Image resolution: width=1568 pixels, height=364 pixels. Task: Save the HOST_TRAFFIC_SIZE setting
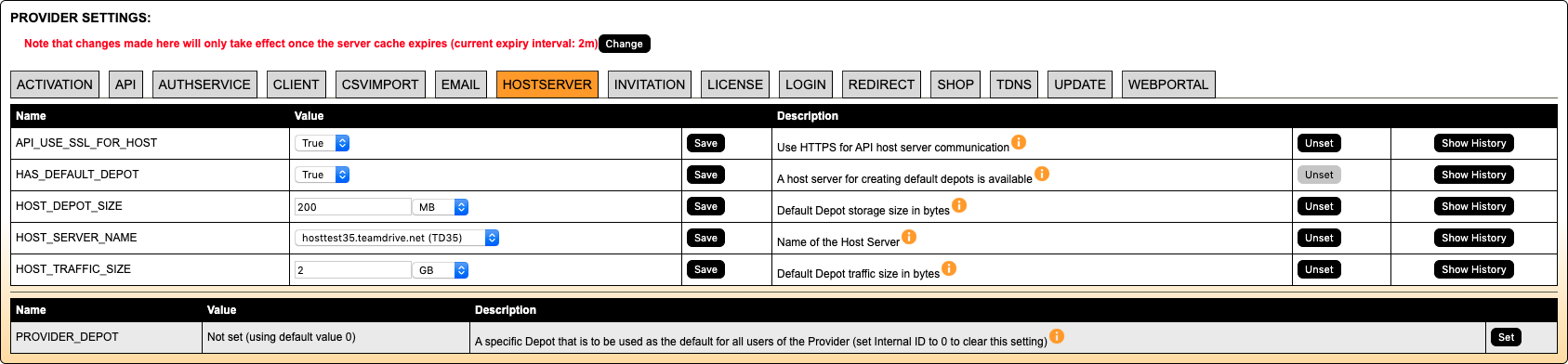(706, 269)
